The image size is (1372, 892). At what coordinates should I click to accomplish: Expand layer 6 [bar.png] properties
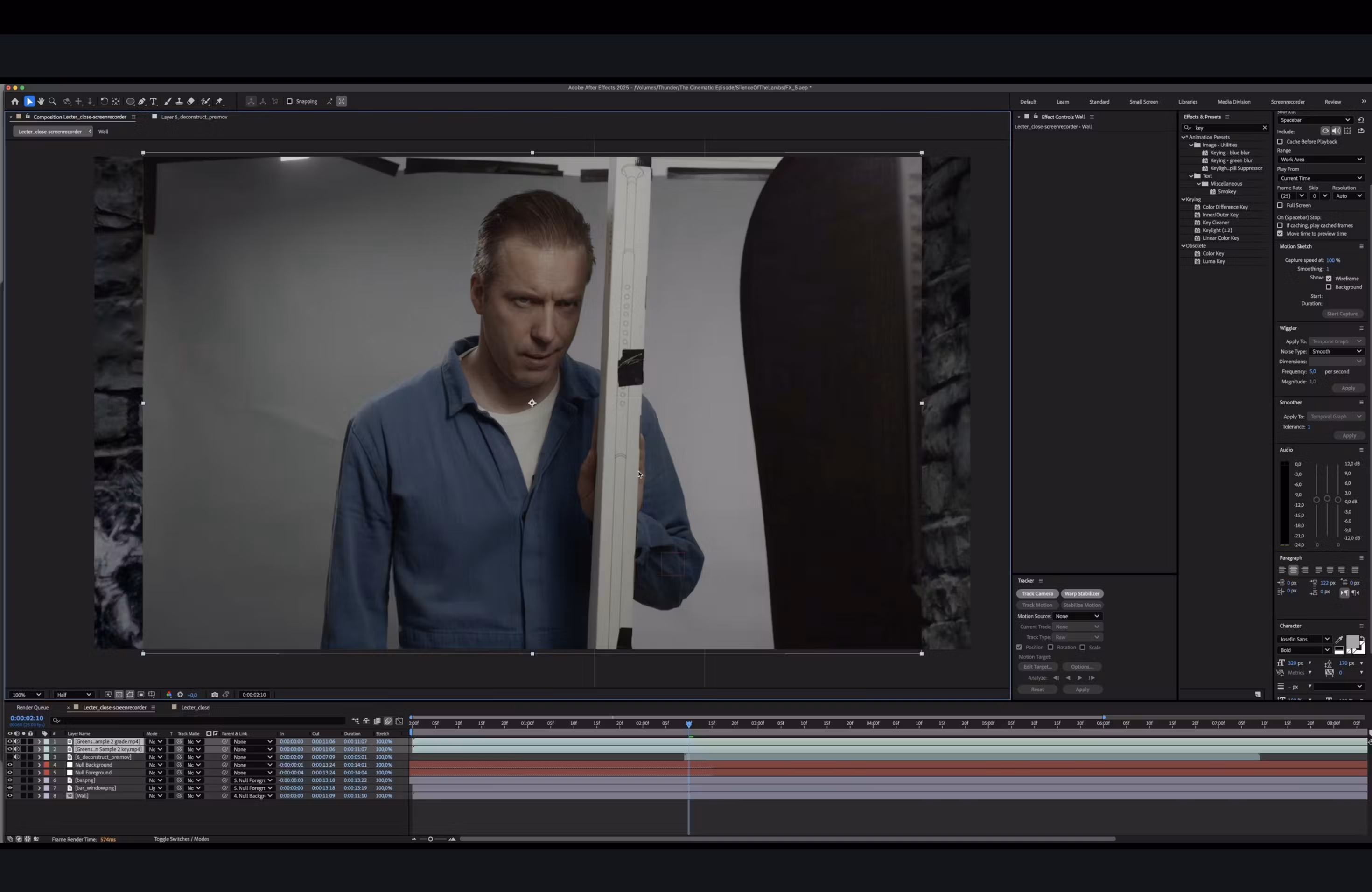[x=39, y=780]
